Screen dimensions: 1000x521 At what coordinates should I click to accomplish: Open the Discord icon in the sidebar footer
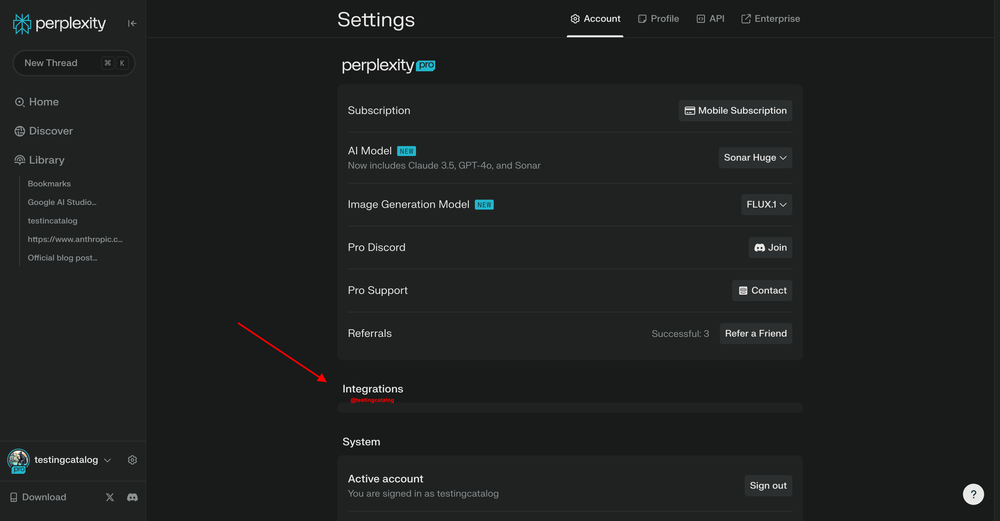[132, 497]
